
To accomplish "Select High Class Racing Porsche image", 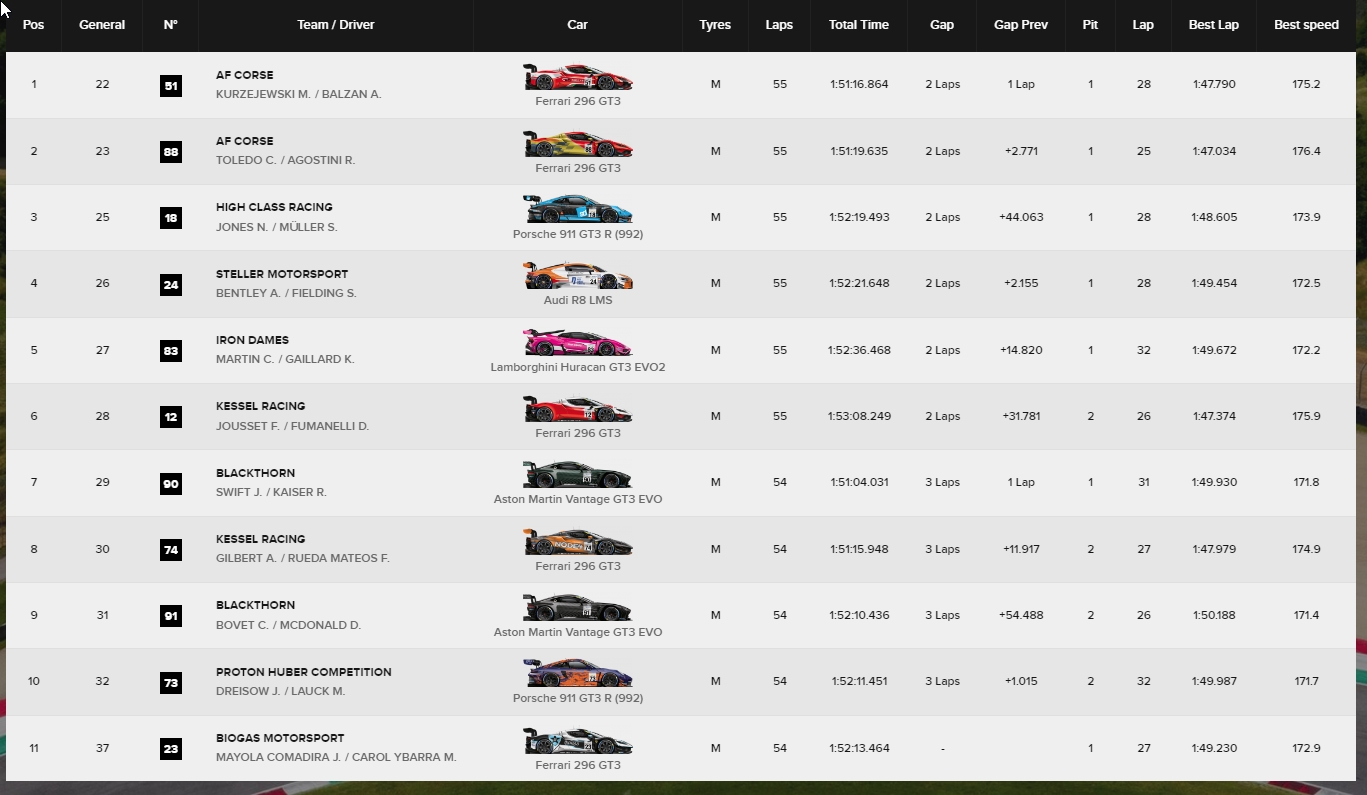I will coord(578,210).
